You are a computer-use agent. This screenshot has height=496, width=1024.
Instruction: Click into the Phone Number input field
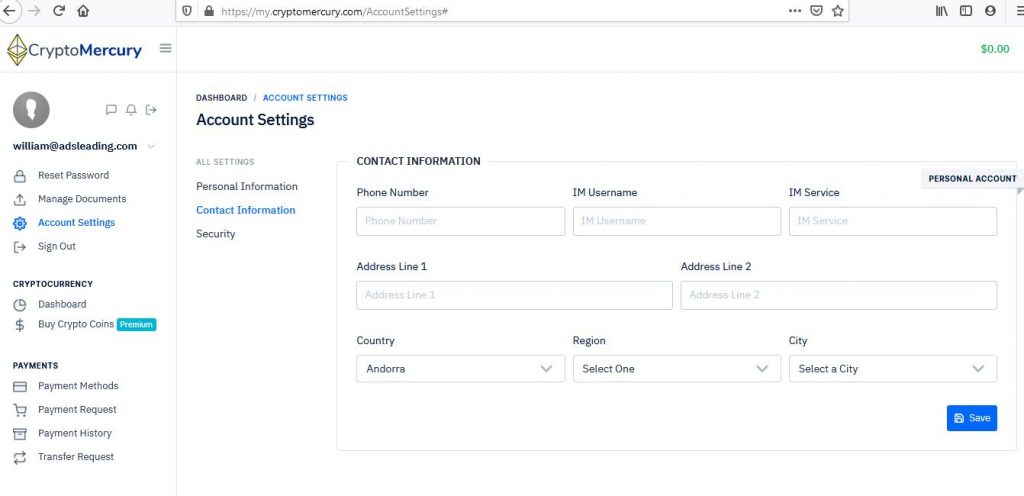[x=460, y=221]
